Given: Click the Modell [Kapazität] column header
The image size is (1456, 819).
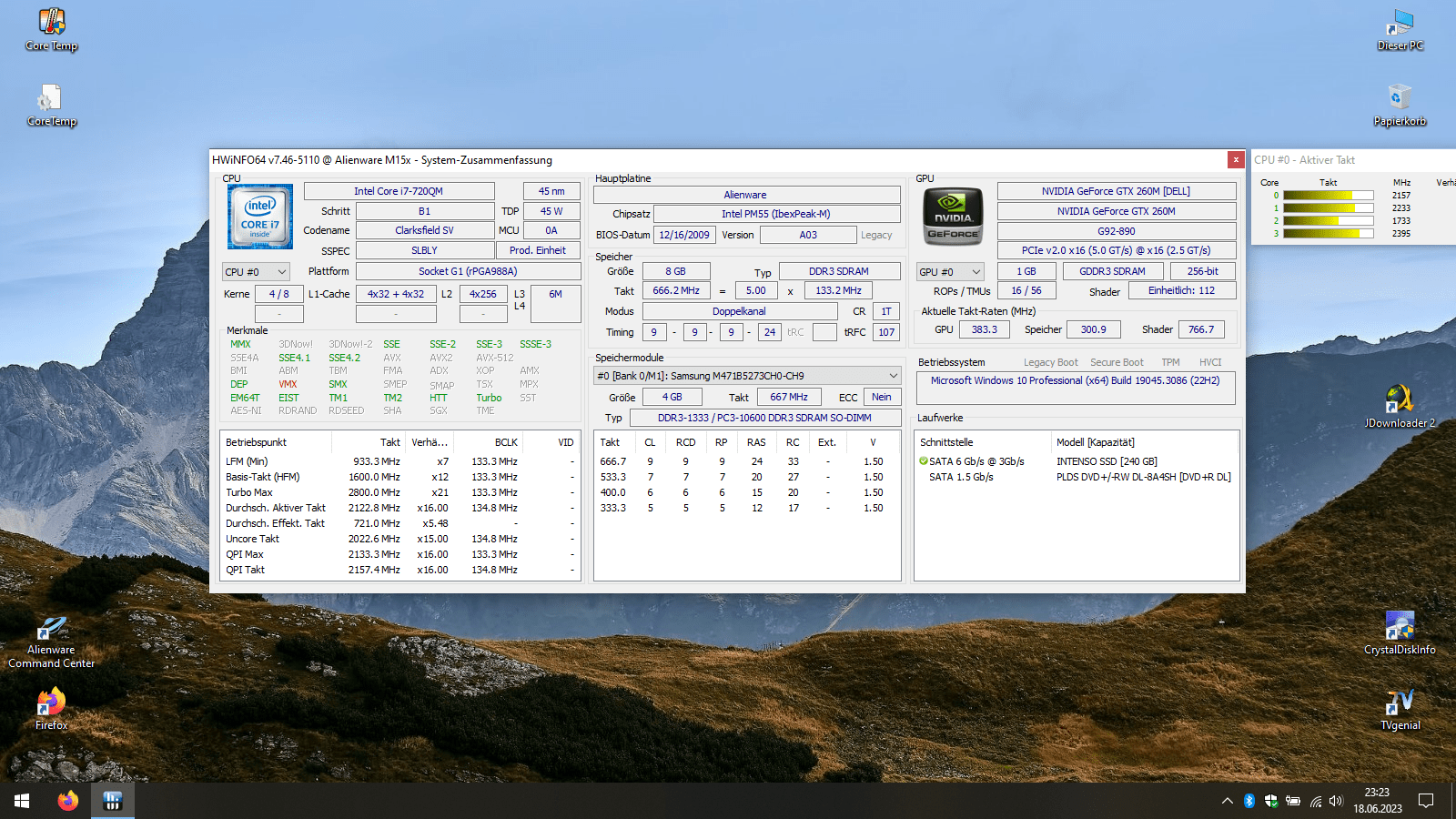Looking at the screenshot, I should pos(1145,442).
